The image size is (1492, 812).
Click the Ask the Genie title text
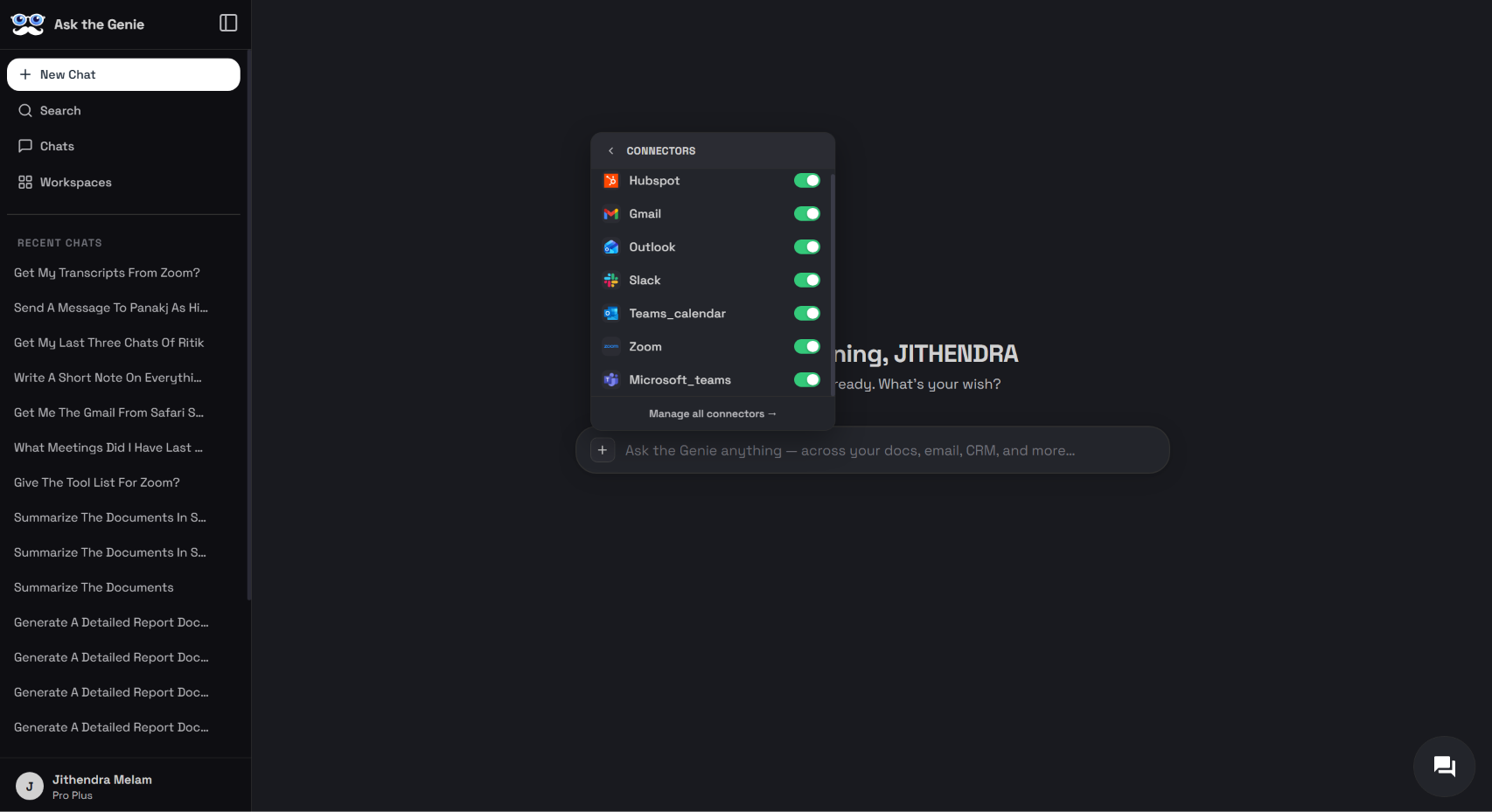(99, 24)
